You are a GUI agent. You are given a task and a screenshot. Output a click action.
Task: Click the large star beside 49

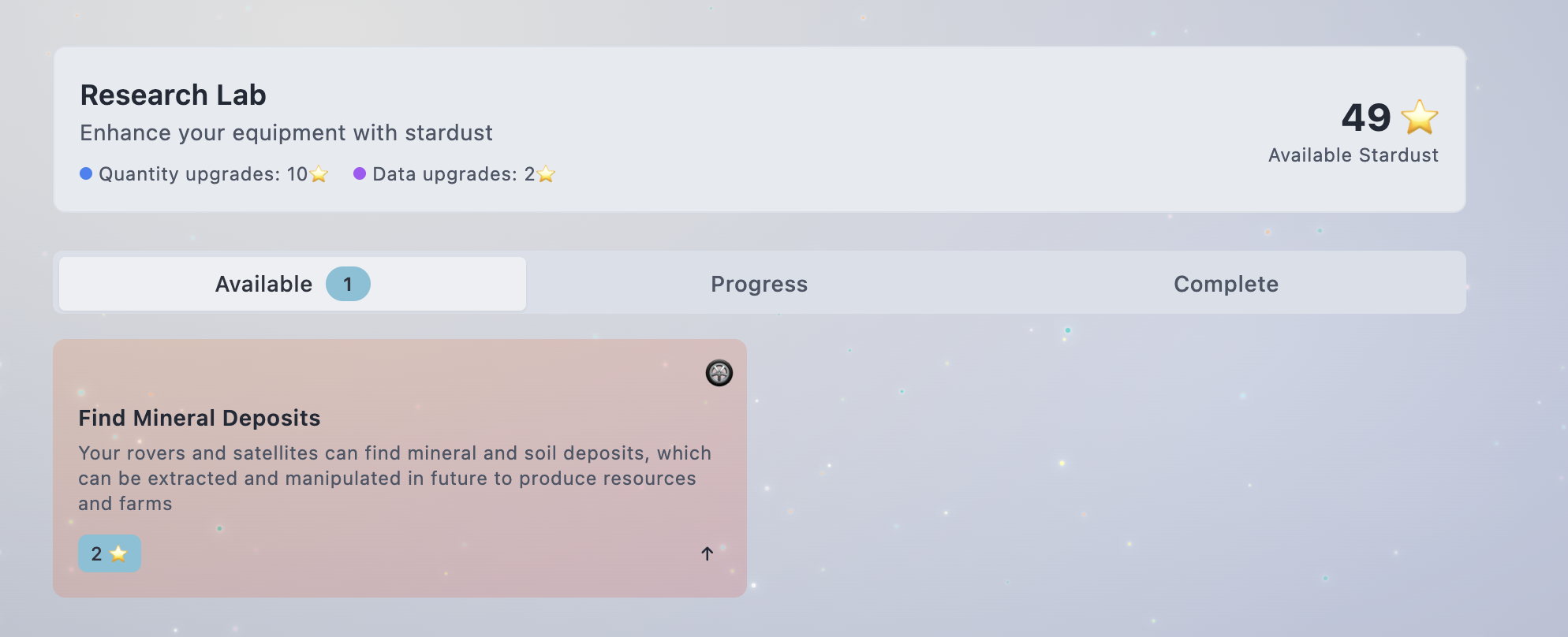(1419, 117)
